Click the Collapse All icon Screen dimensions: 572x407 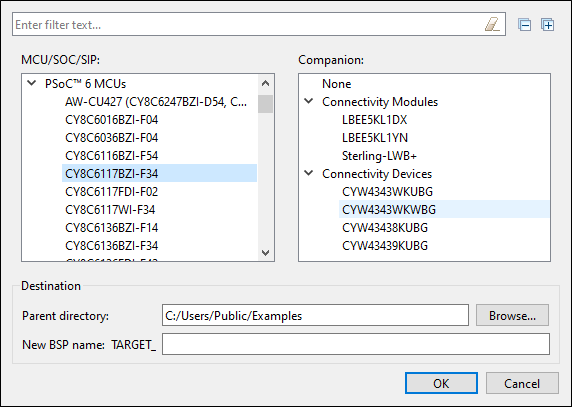(x=525, y=25)
